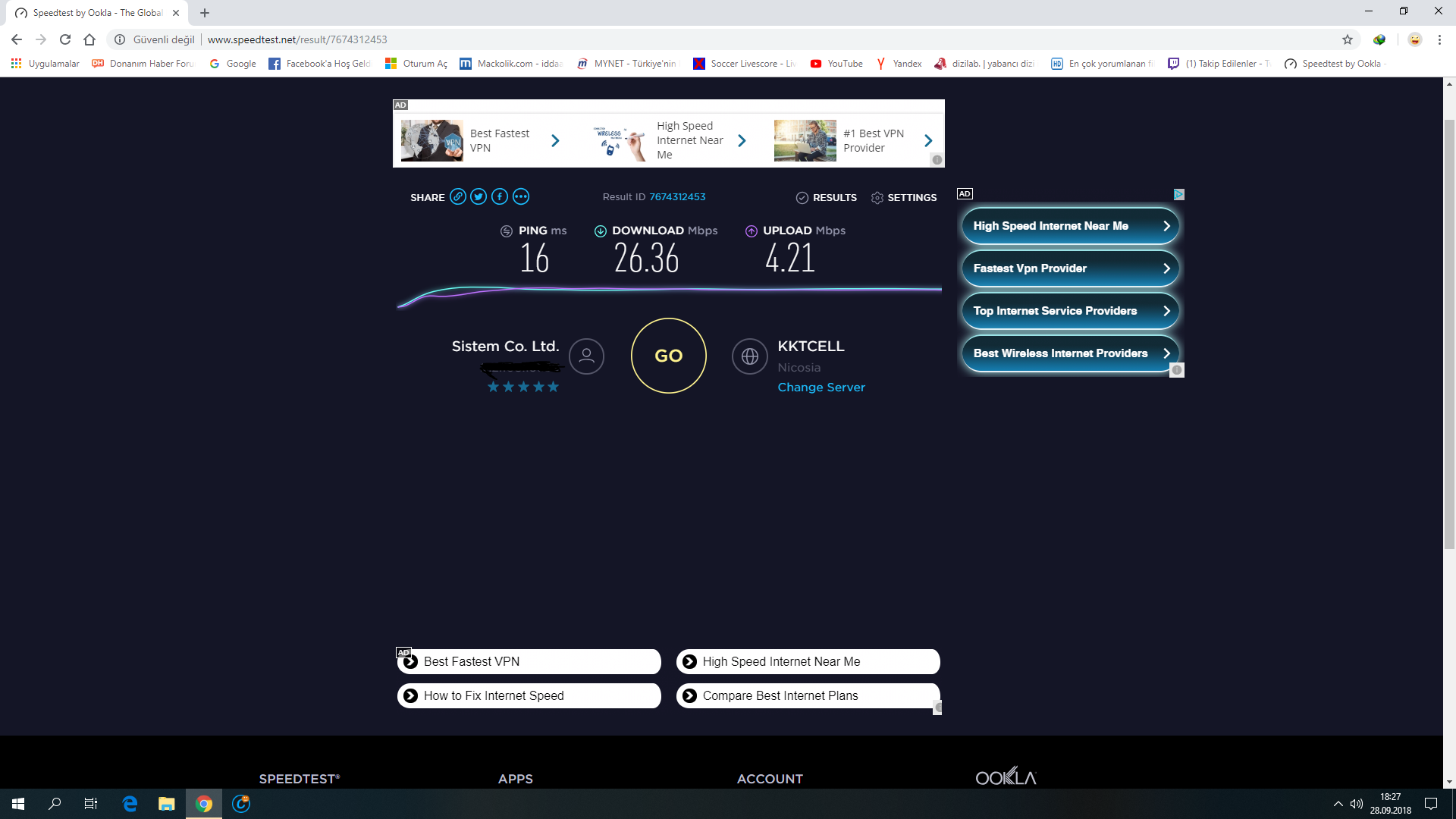Image resolution: width=1456 pixels, height=819 pixels.
Task: Open 'Fastest Vpn Provider' sidebar ad button
Action: tap(1070, 268)
